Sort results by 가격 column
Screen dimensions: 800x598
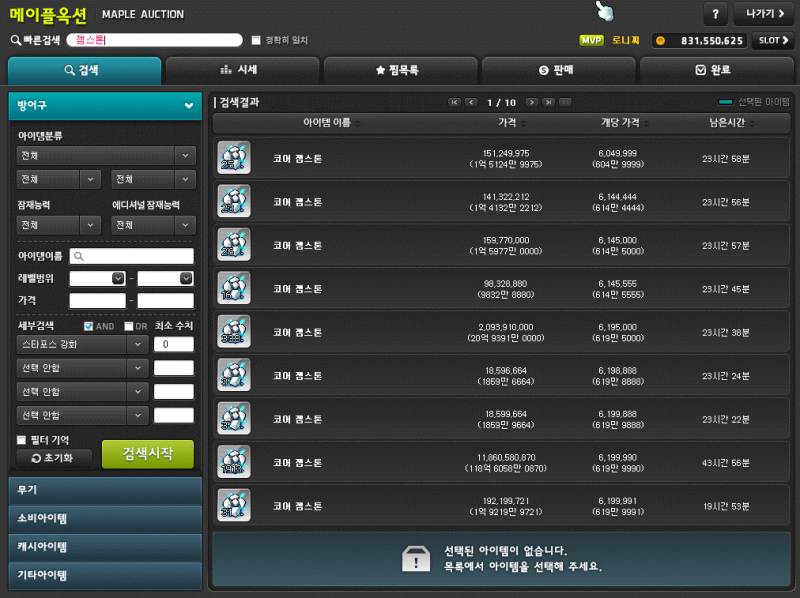click(512, 123)
